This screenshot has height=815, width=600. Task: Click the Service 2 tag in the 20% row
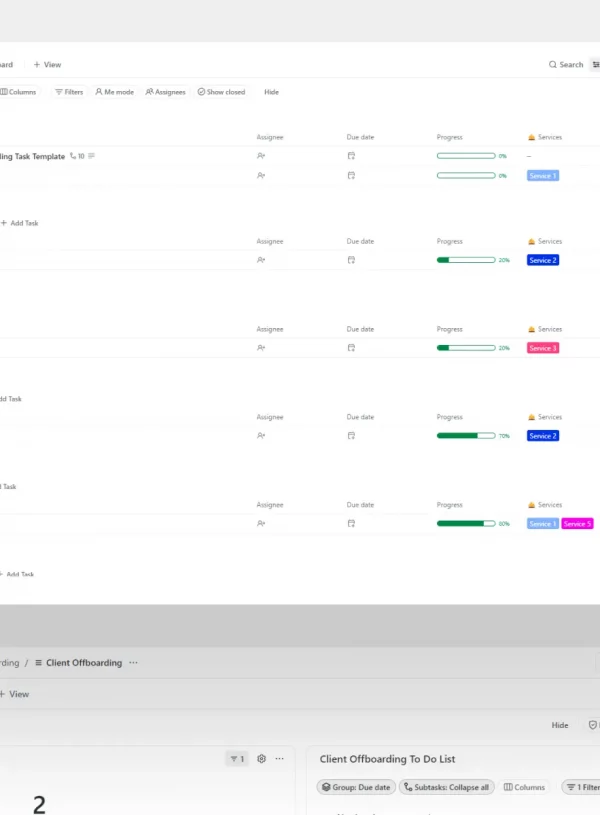click(x=543, y=260)
